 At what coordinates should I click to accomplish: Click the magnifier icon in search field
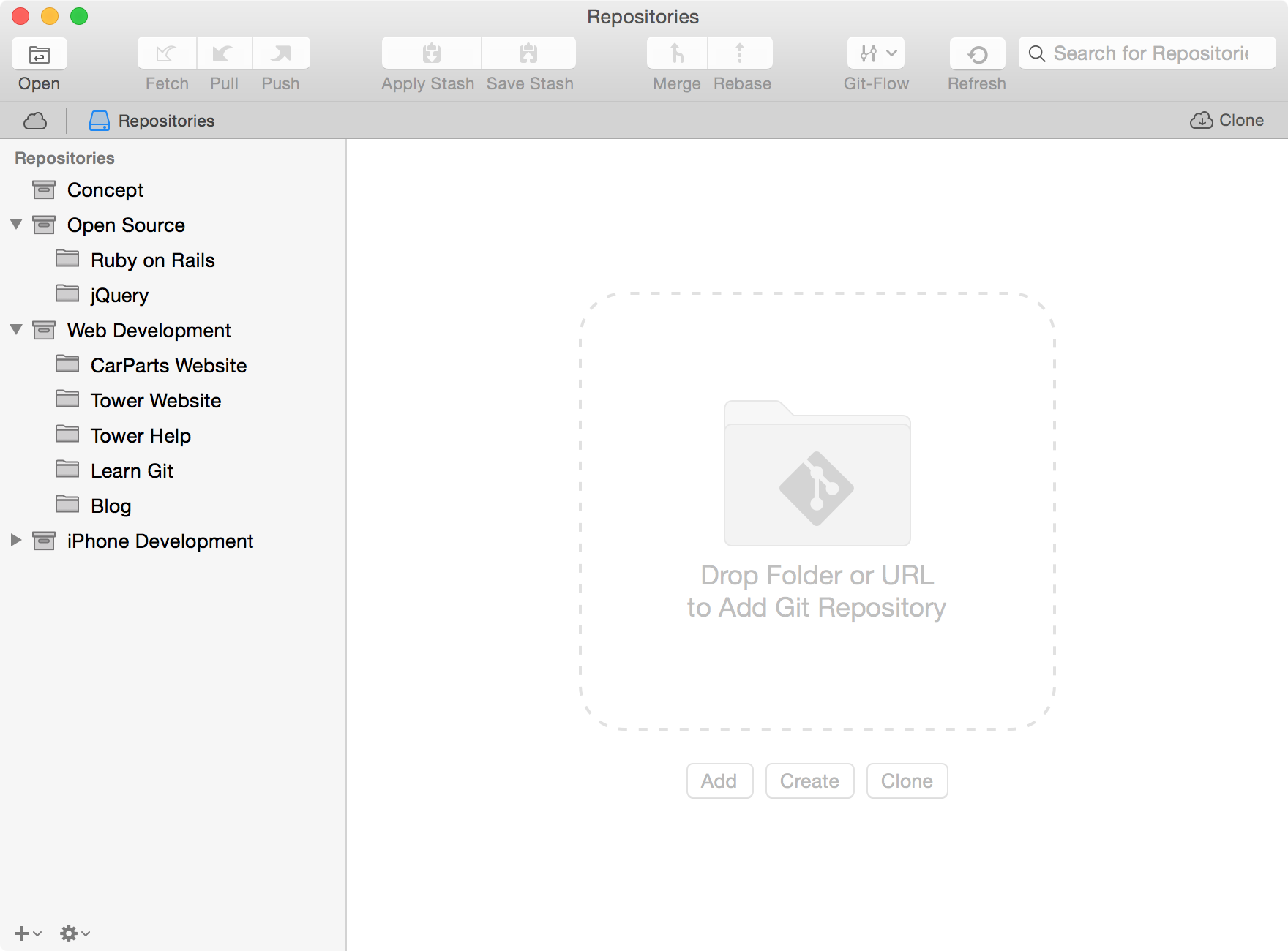pyautogui.click(x=1037, y=53)
